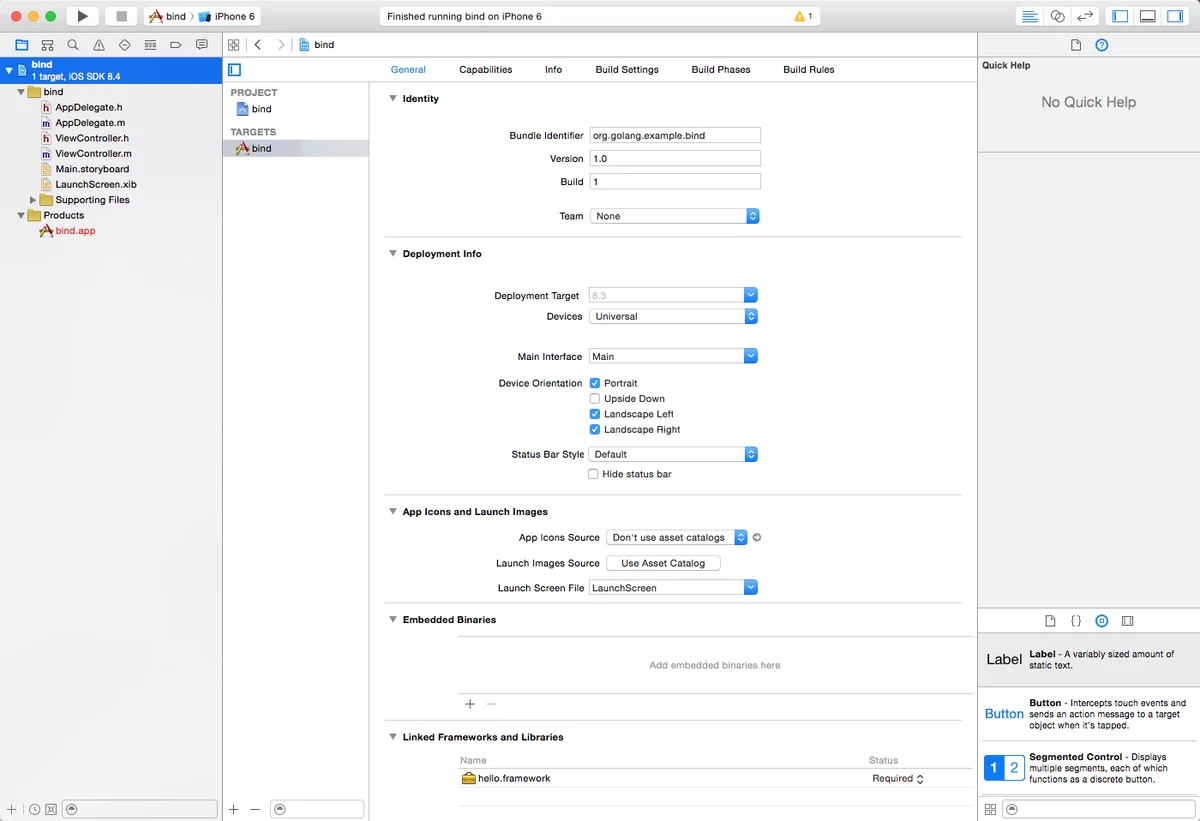Run the bind app with Play button
This screenshot has height=821, width=1200.
82,16
